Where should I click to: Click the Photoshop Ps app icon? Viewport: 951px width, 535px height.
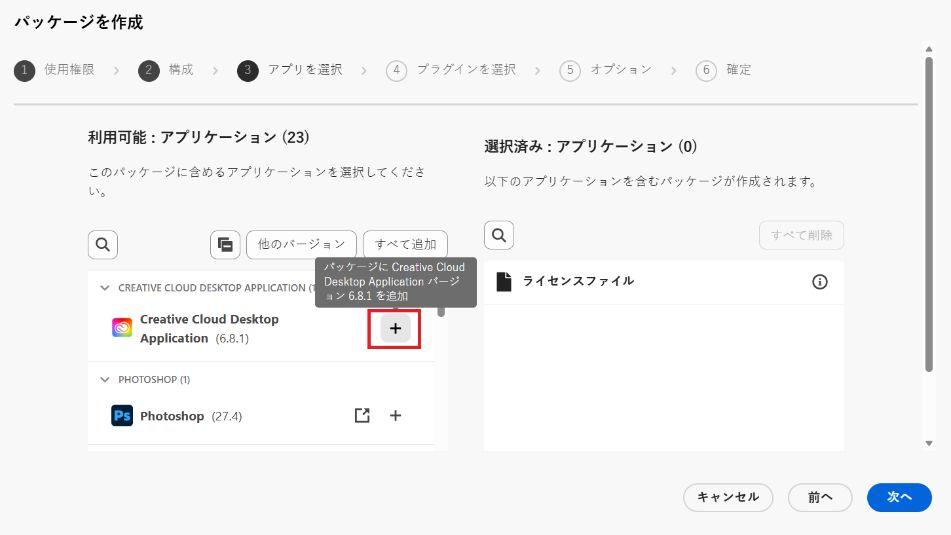(x=122, y=416)
